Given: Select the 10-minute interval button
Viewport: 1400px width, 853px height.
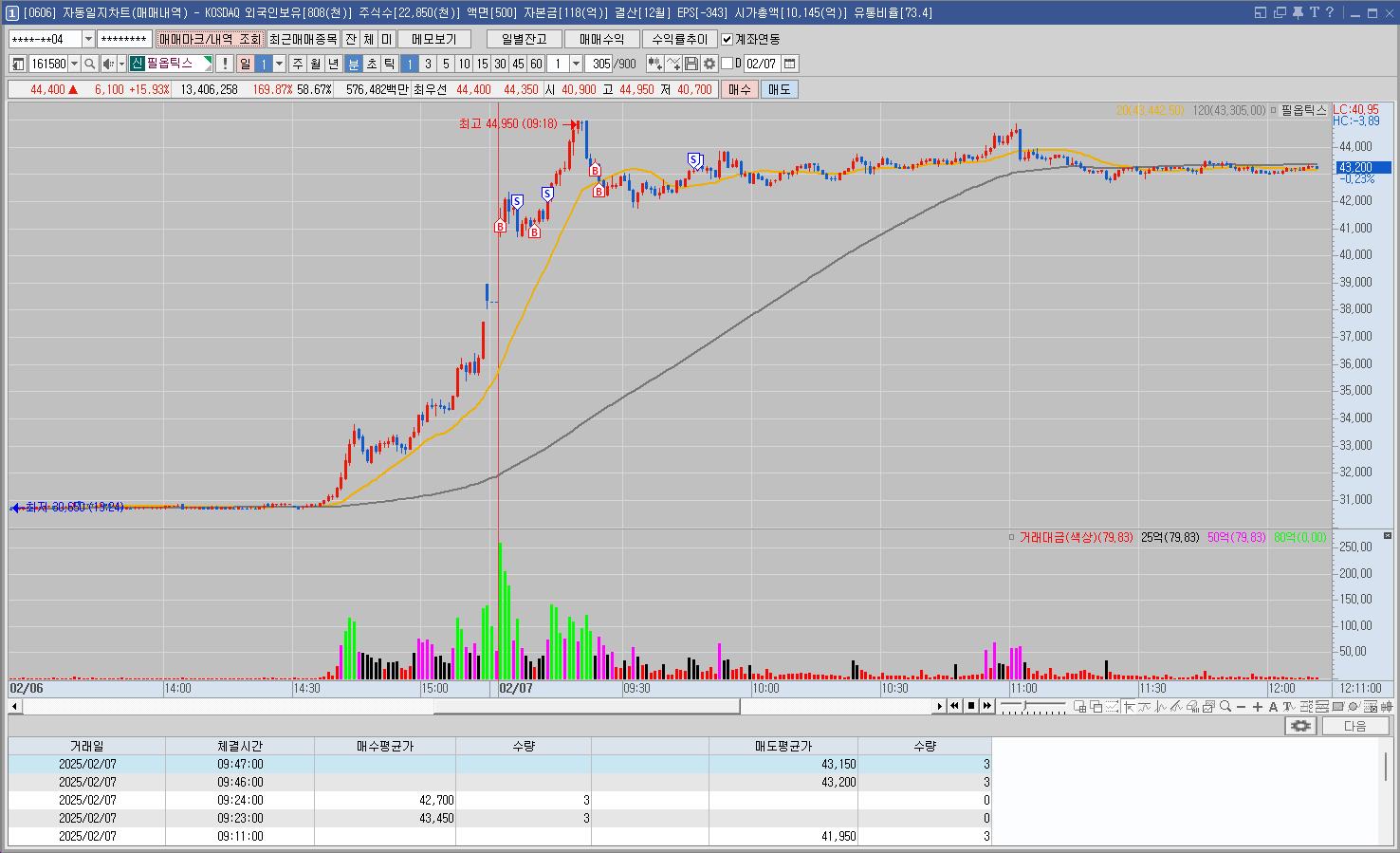Looking at the screenshot, I should (464, 64).
